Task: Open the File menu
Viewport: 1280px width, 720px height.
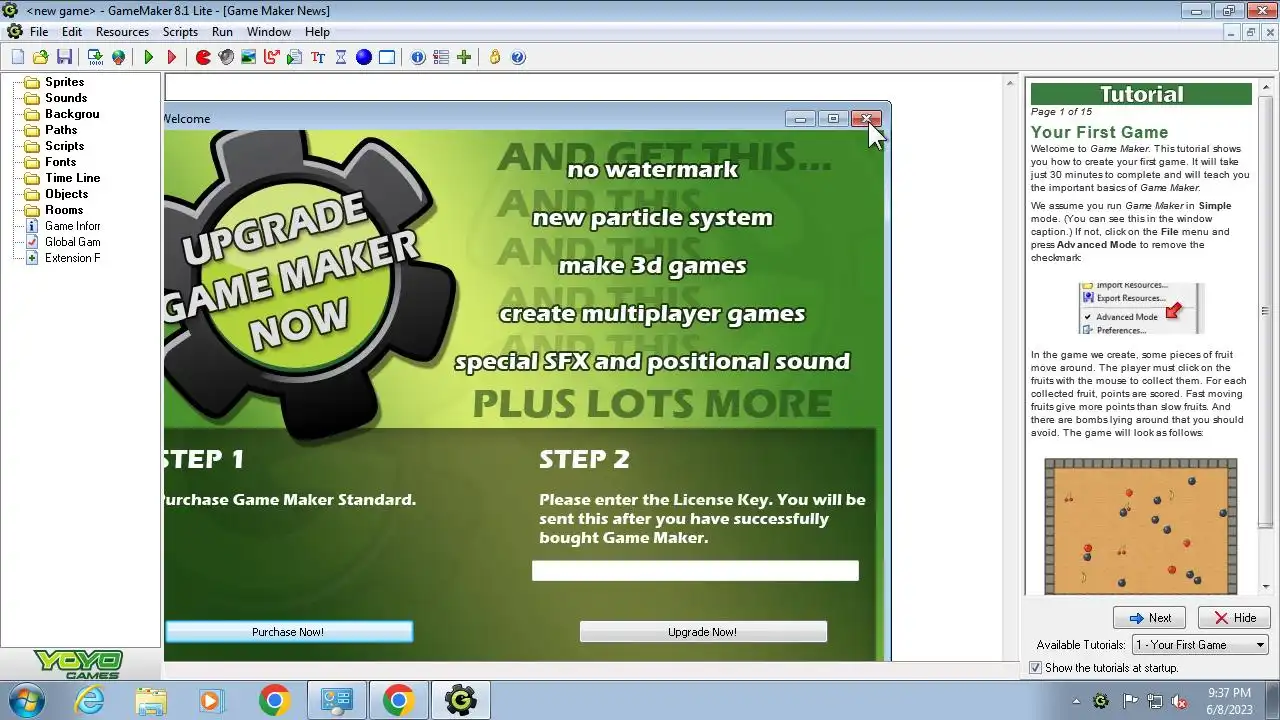Action: tap(39, 32)
